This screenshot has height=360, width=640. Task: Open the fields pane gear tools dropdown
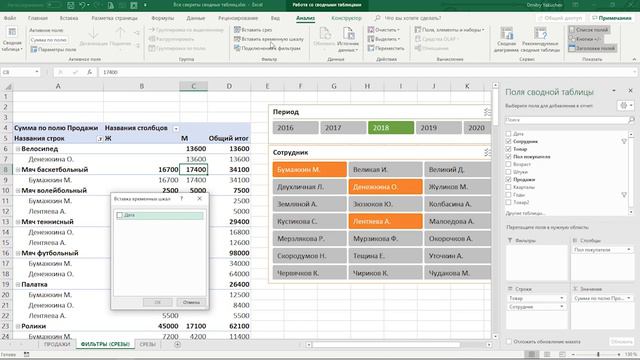click(x=626, y=105)
